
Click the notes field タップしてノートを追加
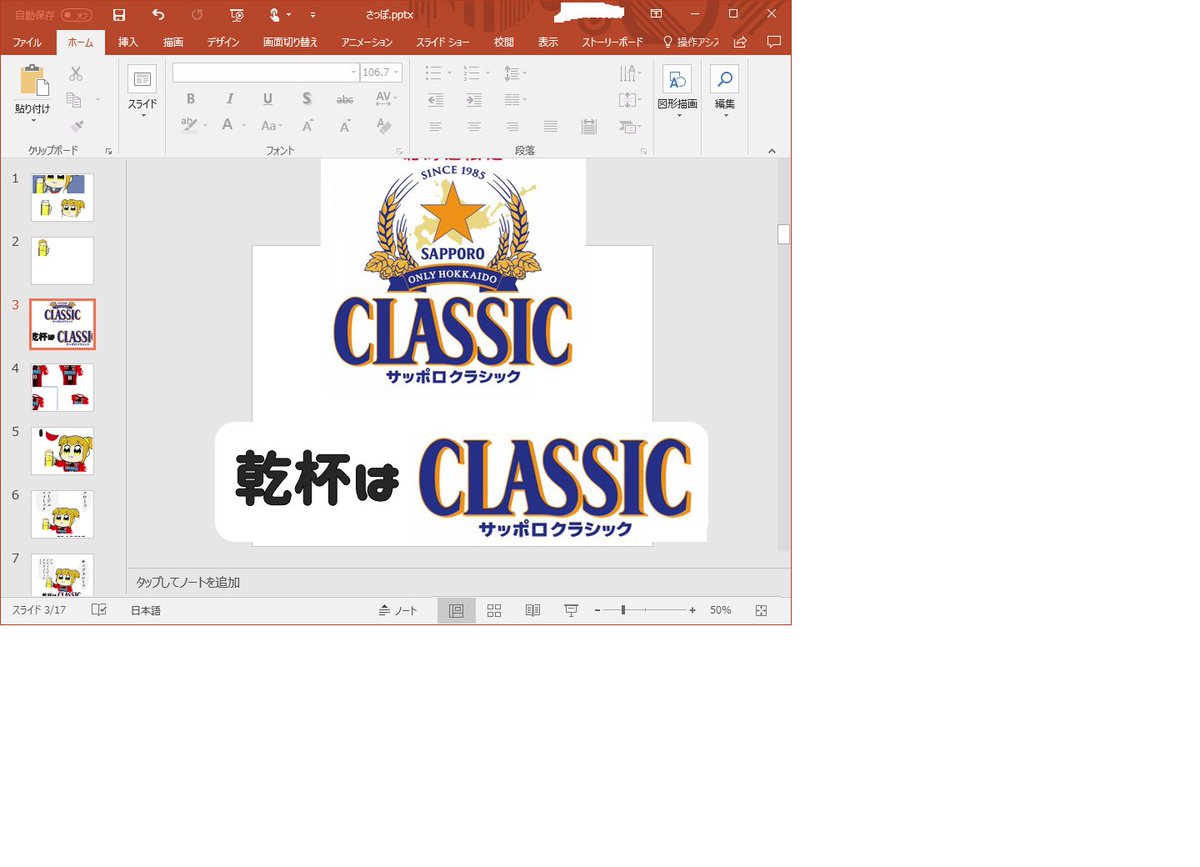click(188, 582)
